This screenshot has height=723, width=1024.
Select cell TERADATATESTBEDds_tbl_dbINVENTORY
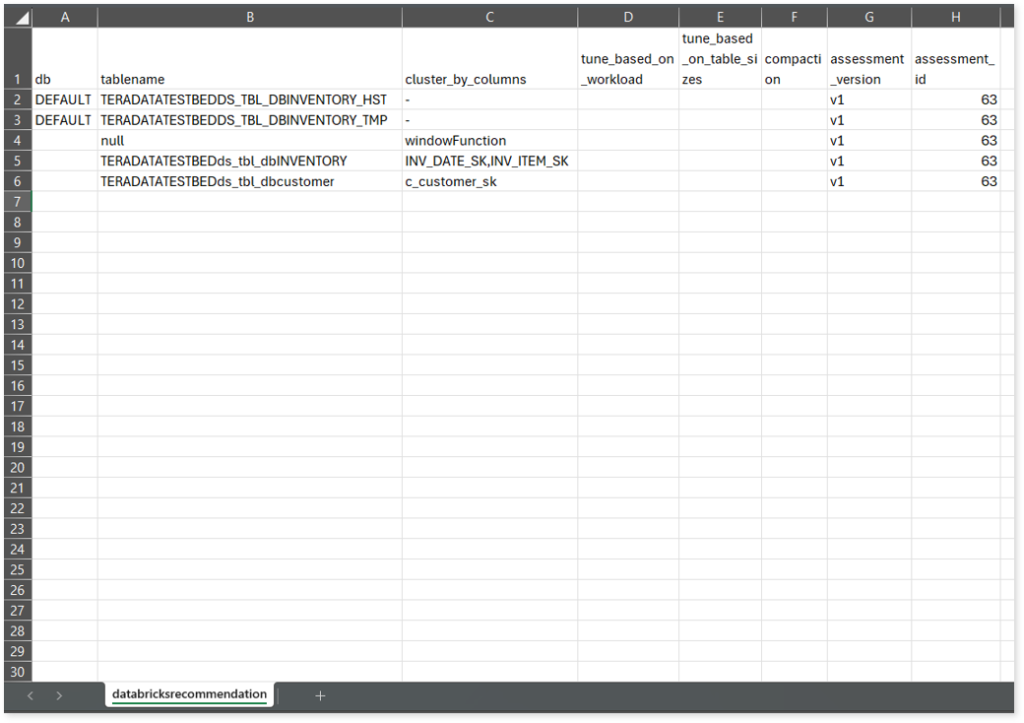tap(249, 161)
